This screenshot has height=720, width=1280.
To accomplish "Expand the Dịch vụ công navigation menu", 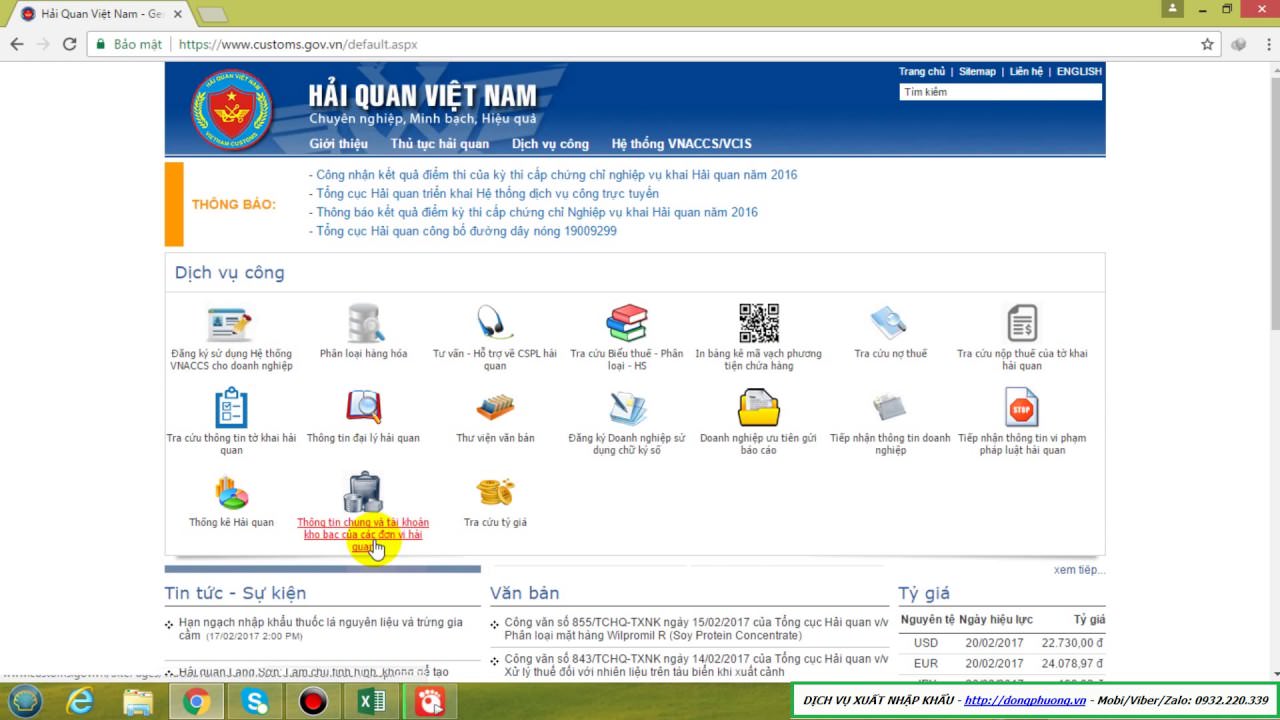I will click(x=550, y=143).
